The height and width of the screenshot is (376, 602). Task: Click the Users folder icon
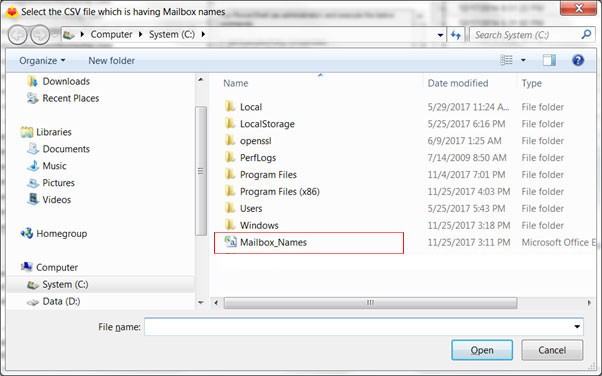coord(230,208)
